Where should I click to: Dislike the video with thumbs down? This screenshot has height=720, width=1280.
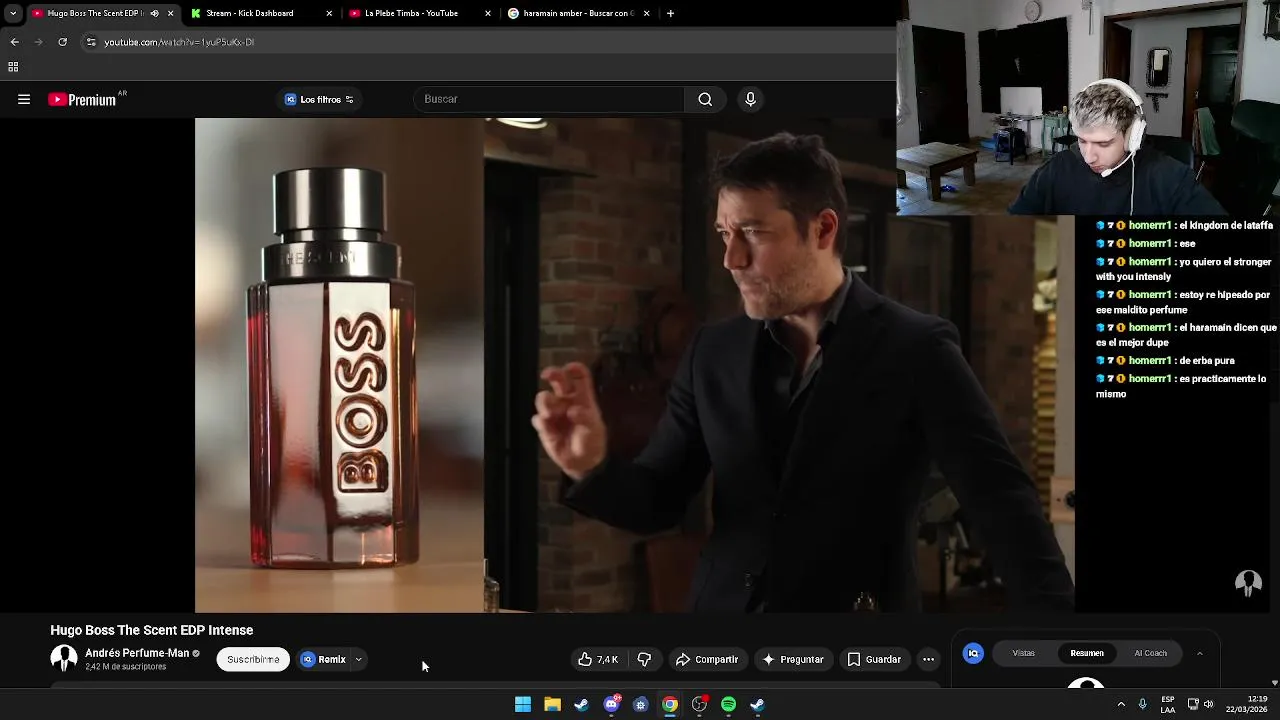coord(644,659)
